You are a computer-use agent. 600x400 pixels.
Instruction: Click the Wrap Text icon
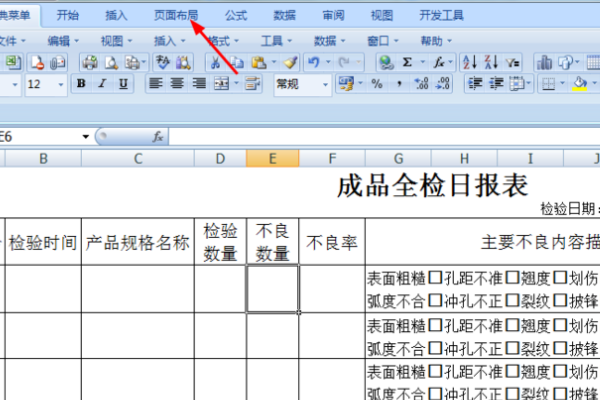tap(252, 83)
